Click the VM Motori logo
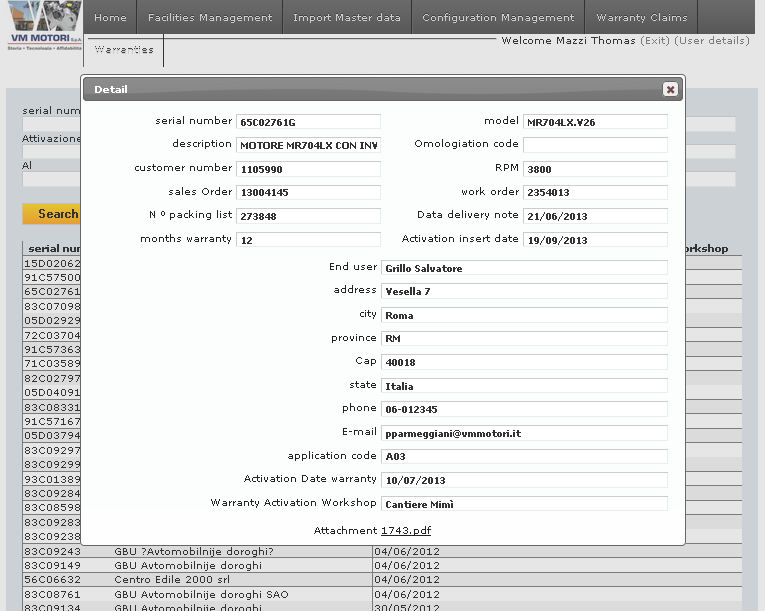765x611 pixels. click(44, 25)
